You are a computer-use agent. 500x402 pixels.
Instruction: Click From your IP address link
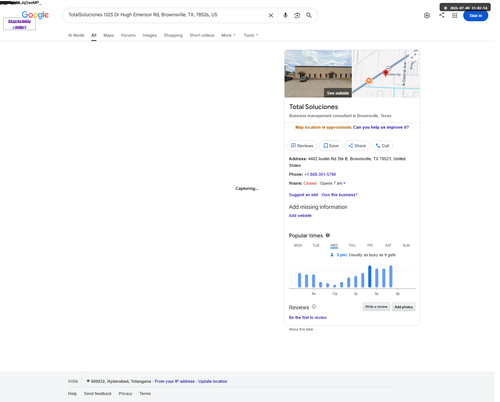(175, 381)
